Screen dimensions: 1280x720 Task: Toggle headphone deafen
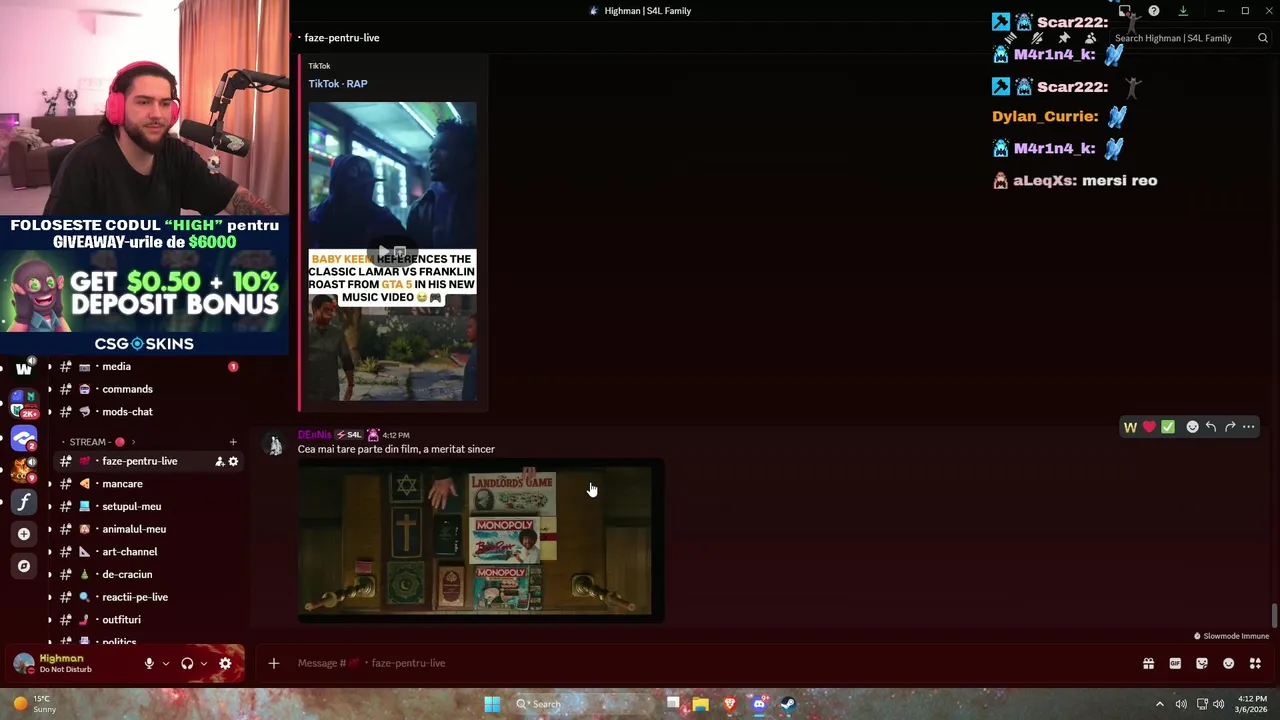point(187,663)
